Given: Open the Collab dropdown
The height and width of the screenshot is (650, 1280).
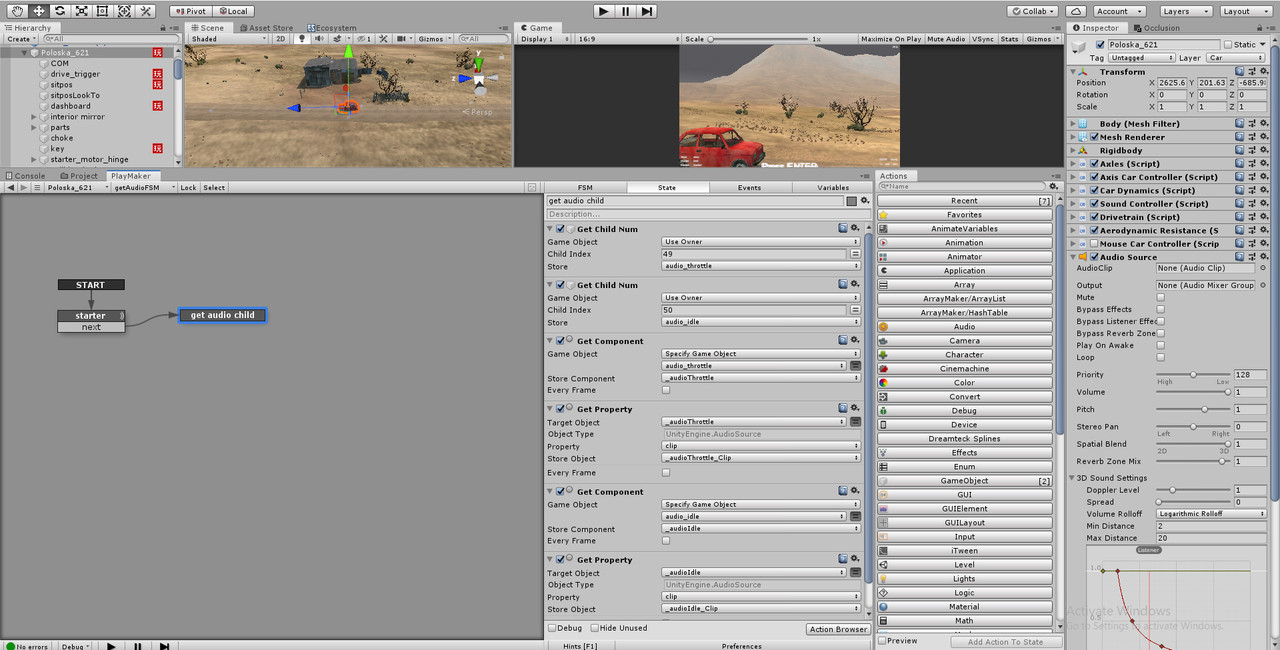Looking at the screenshot, I should [x=1034, y=11].
